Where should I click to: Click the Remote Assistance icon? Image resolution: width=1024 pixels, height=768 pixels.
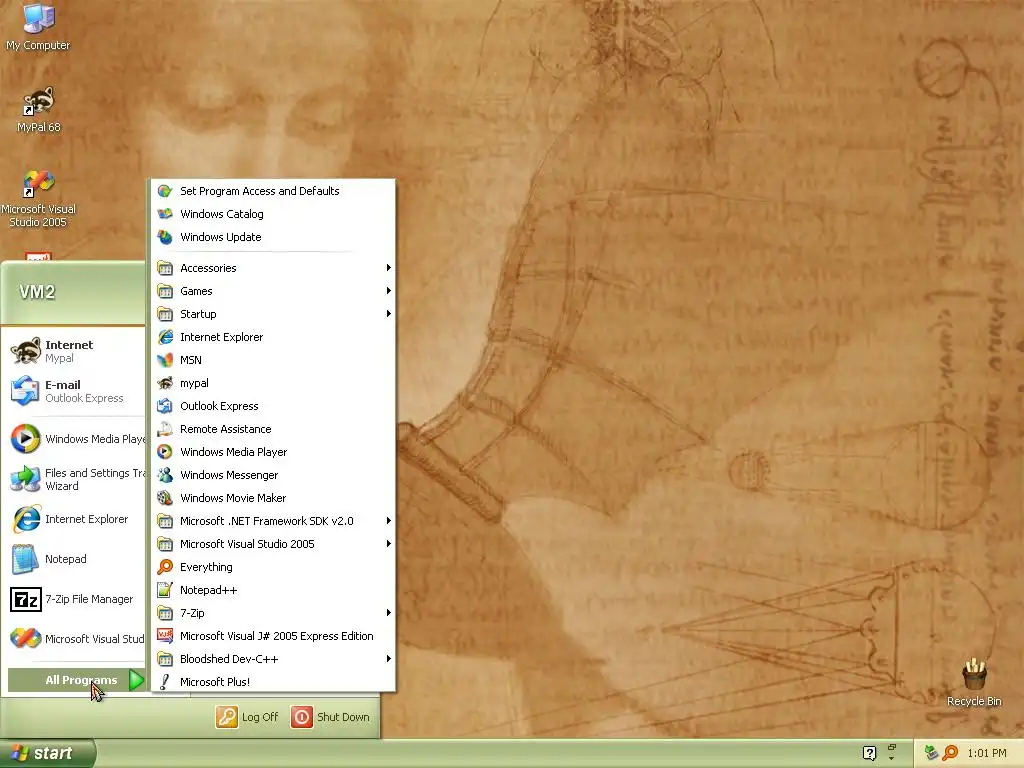coord(165,428)
